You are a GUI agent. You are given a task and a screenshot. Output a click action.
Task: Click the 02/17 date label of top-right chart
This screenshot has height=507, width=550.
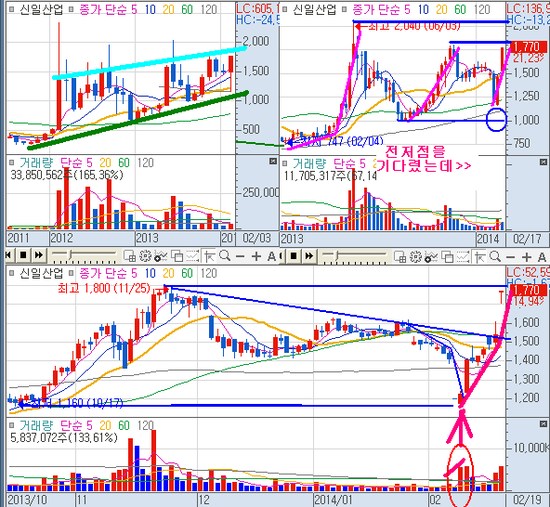(x=527, y=239)
